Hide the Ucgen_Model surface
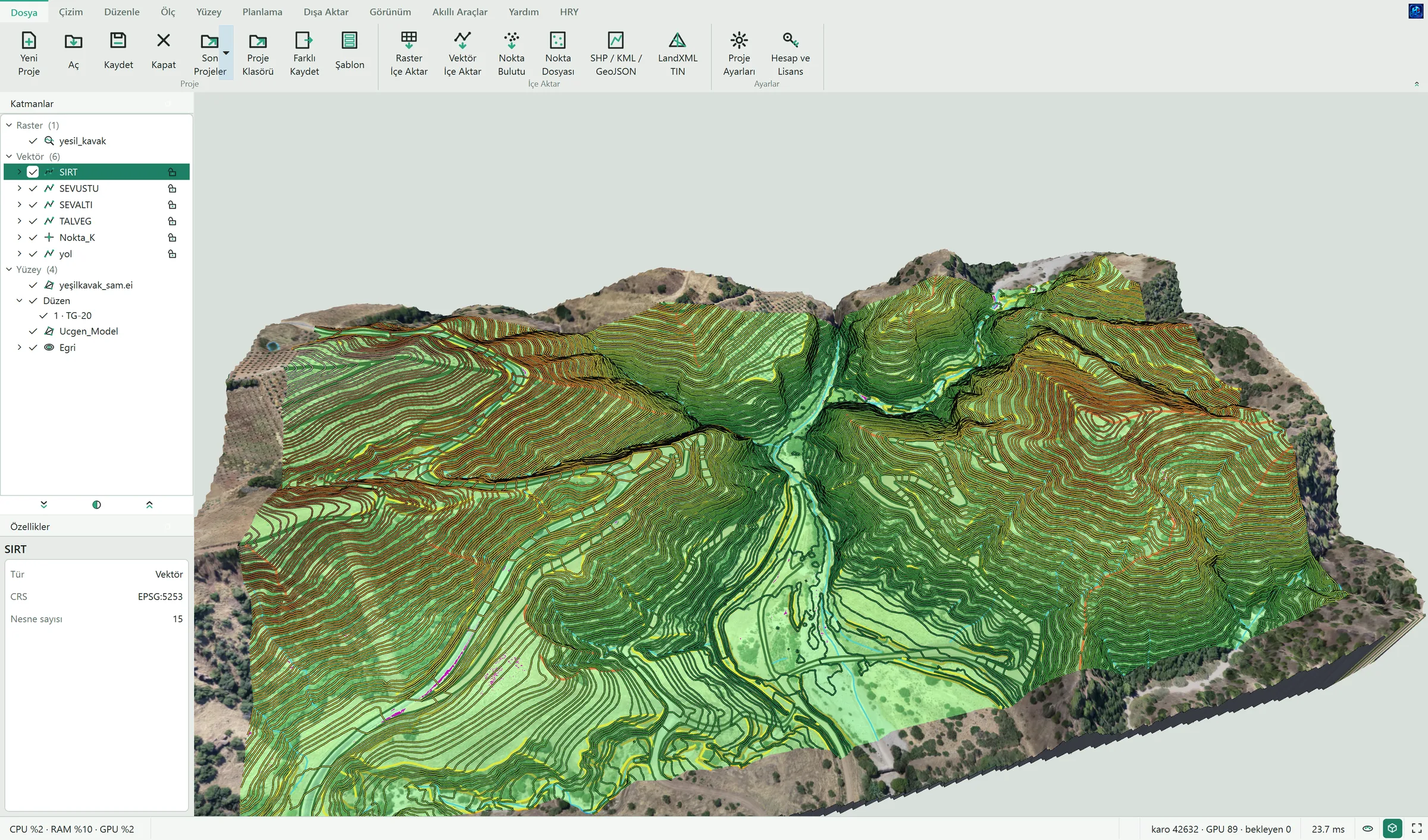 33,331
